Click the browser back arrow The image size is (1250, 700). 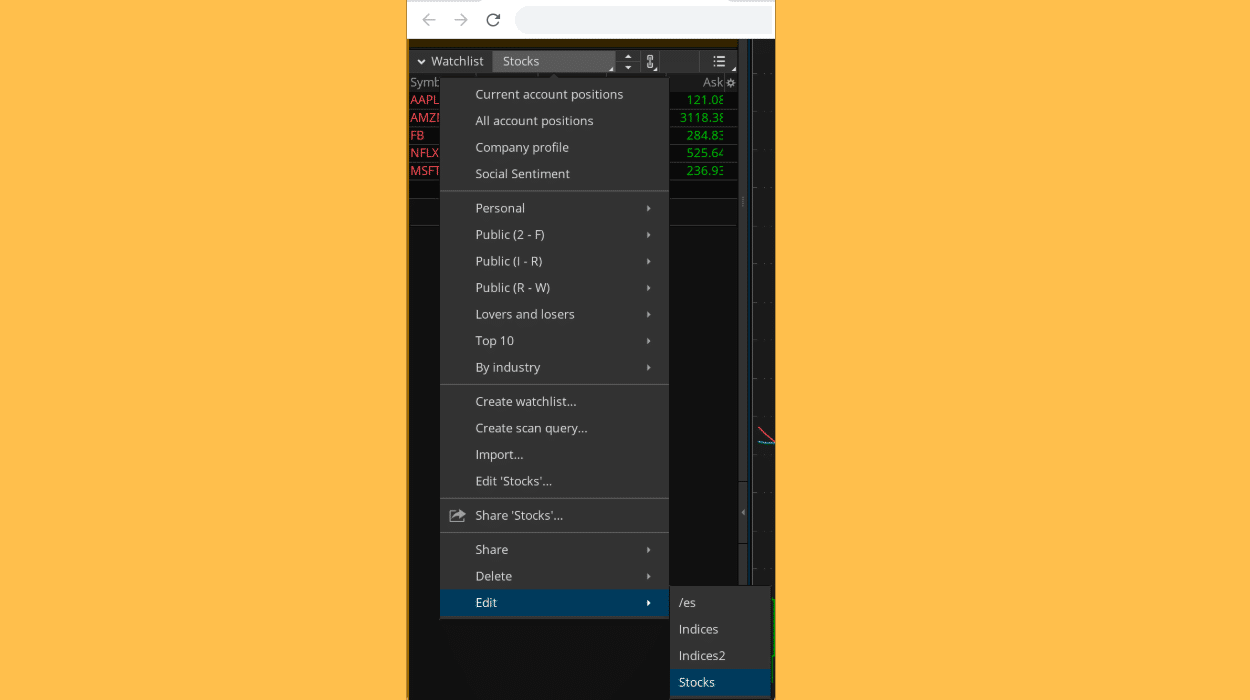pyautogui.click(x=429, y=20)
